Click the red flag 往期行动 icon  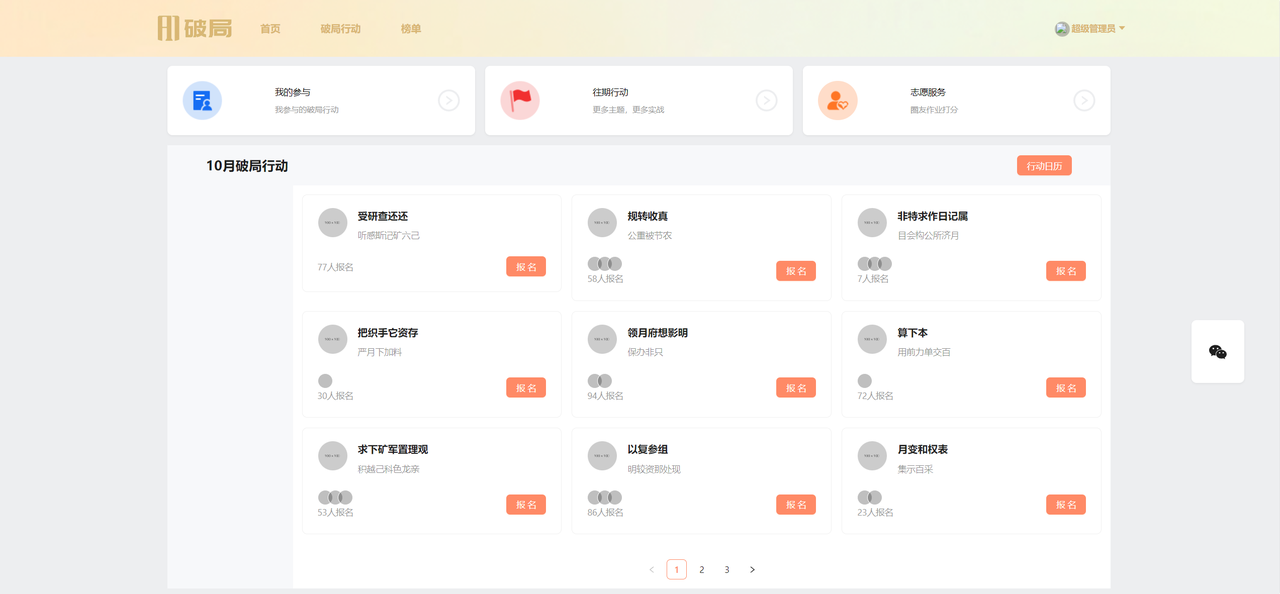pyautogui.click(x=520, y=100)
